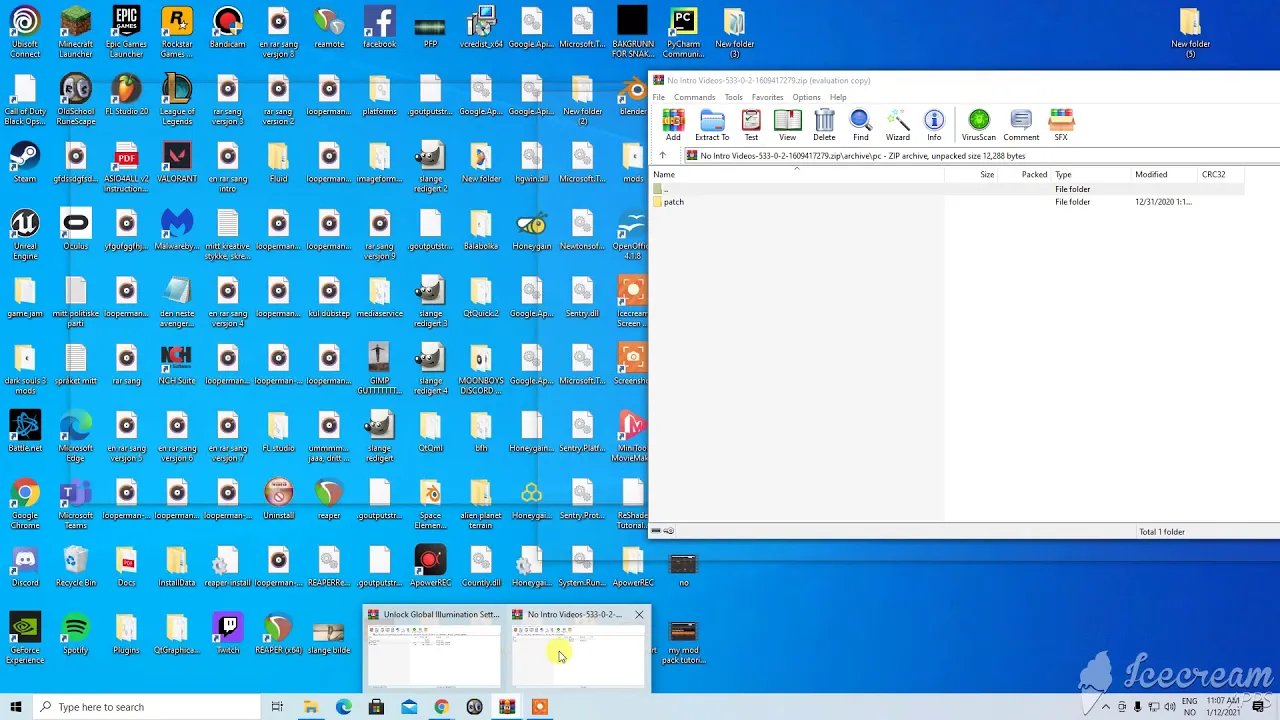The image size is (1280, 720).
Task: Run Test on the archive in WinRAR
Action: [x=751, y=125]
